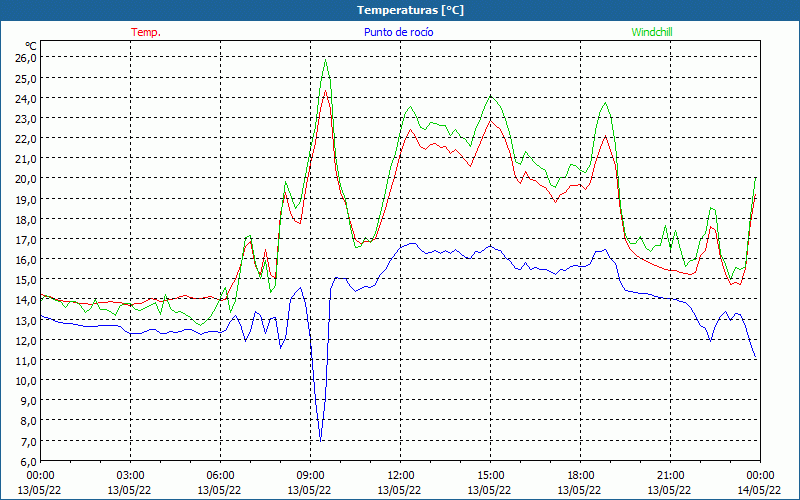This screenshot has height=500, width=800.
Task: Click the 18:00 time axis label
Action: point(581,476)
